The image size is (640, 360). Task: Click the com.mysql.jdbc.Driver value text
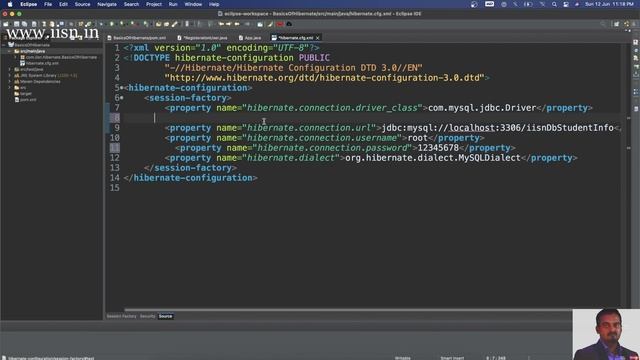coord(482,108)
